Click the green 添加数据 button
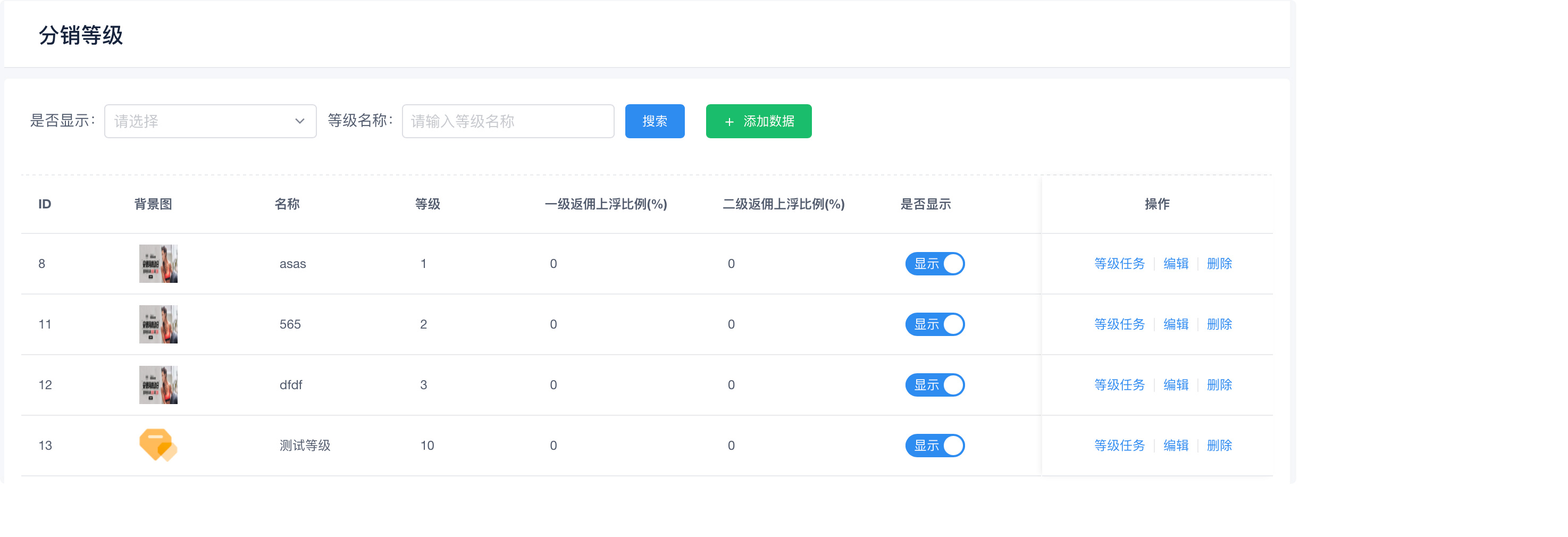This screenshot has height=537, width=1568. pyautogui.click(x=758, y=121)
